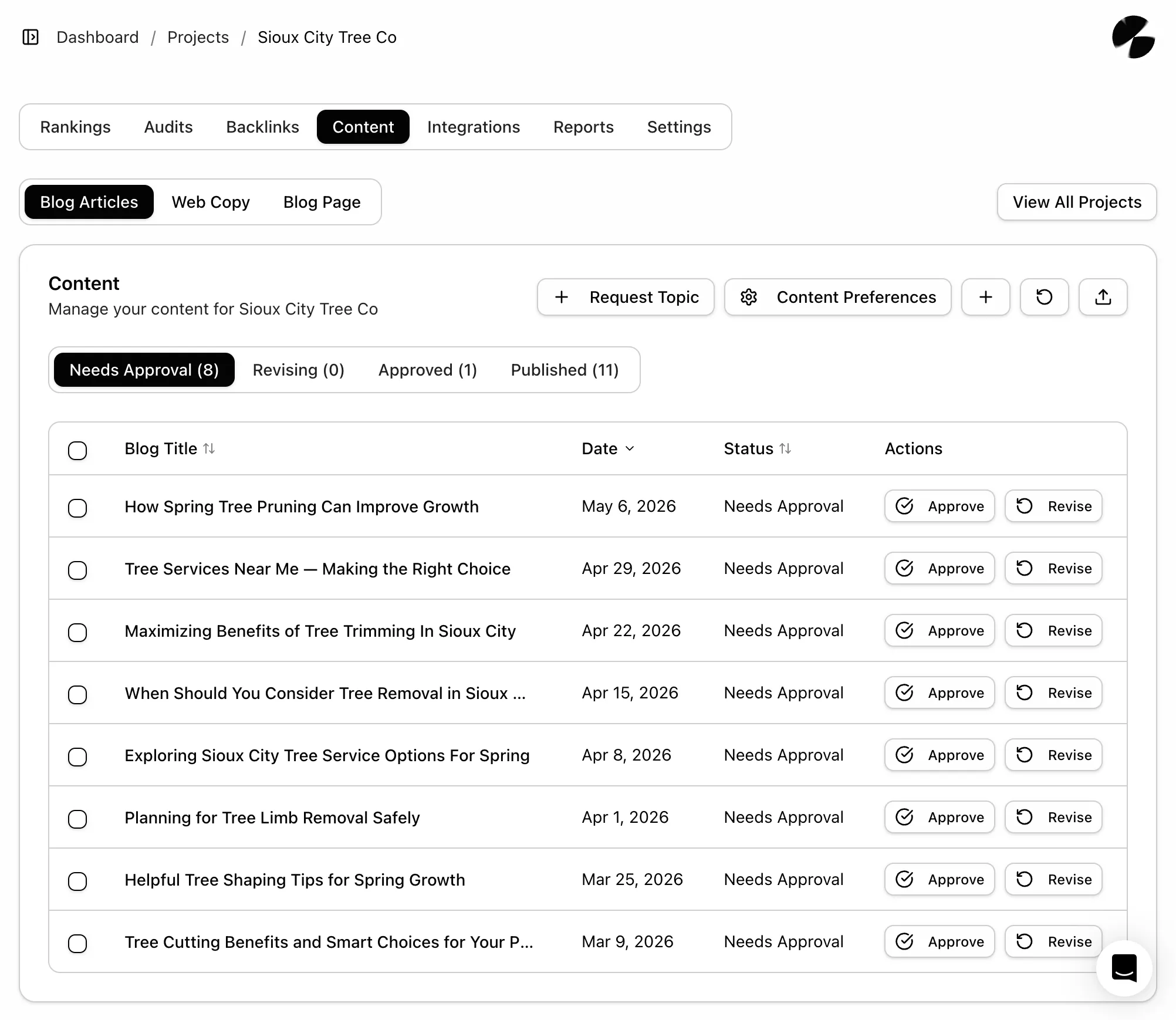Viewport: 1176px width, 1020px height.
Task: Open Projects breadcrumb link
Action: tap(198, 37)
